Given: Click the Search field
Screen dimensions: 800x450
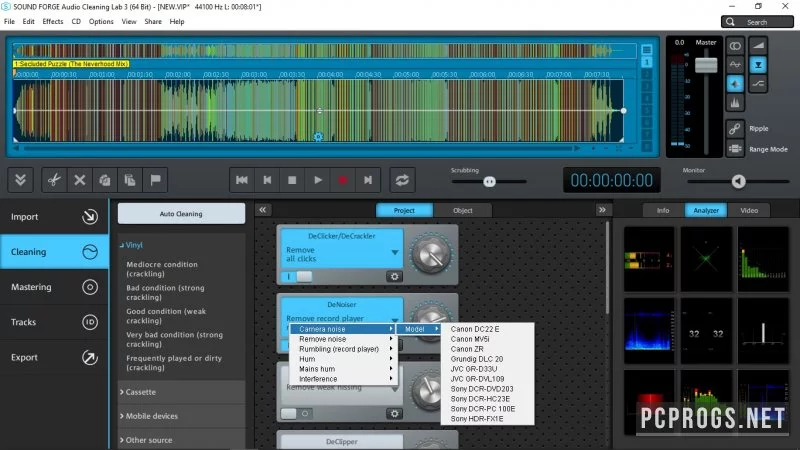Looking at the screenshot, I should pos(757,22).
